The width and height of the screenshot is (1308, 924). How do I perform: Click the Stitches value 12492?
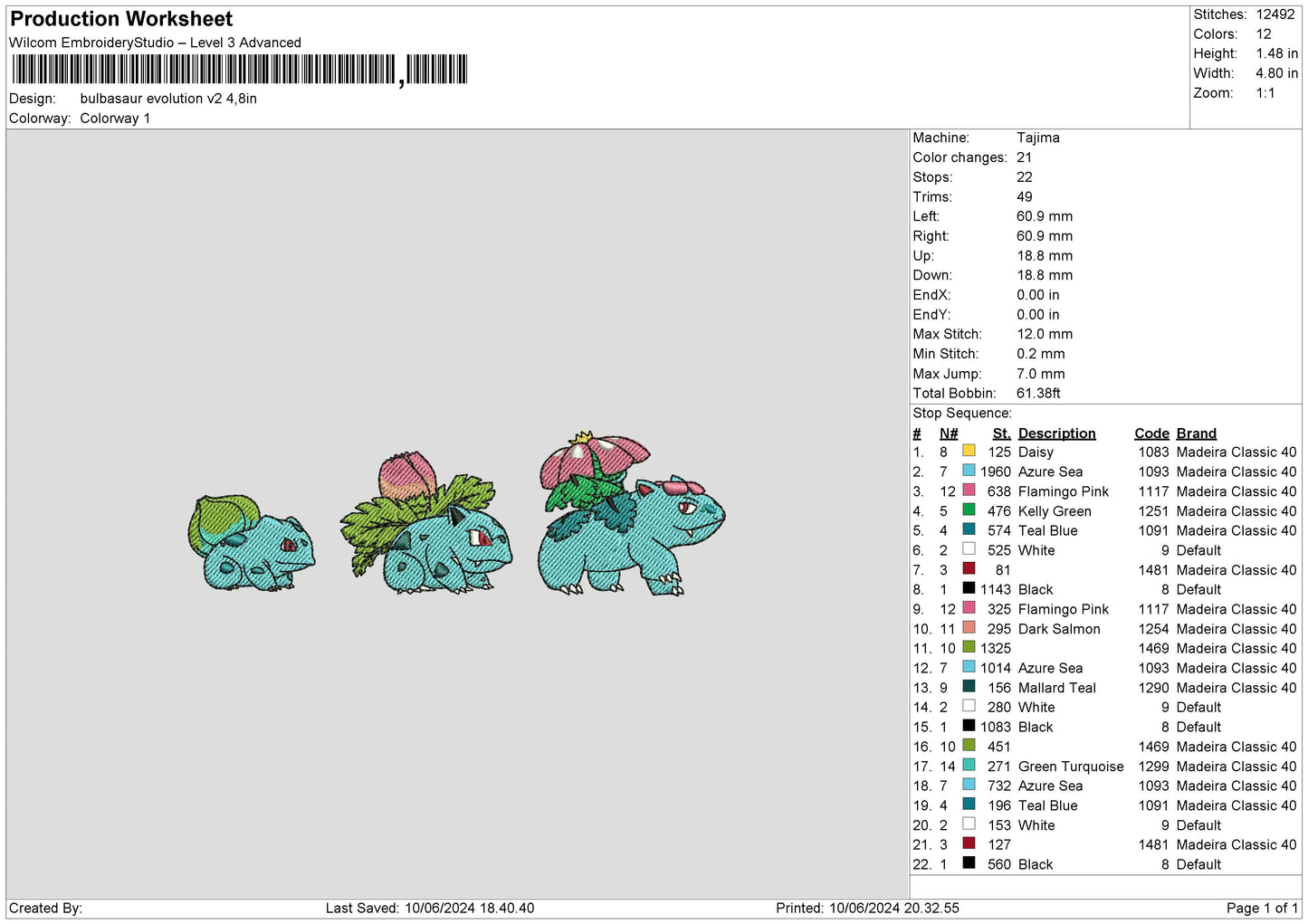click(x=1275, y=14)
